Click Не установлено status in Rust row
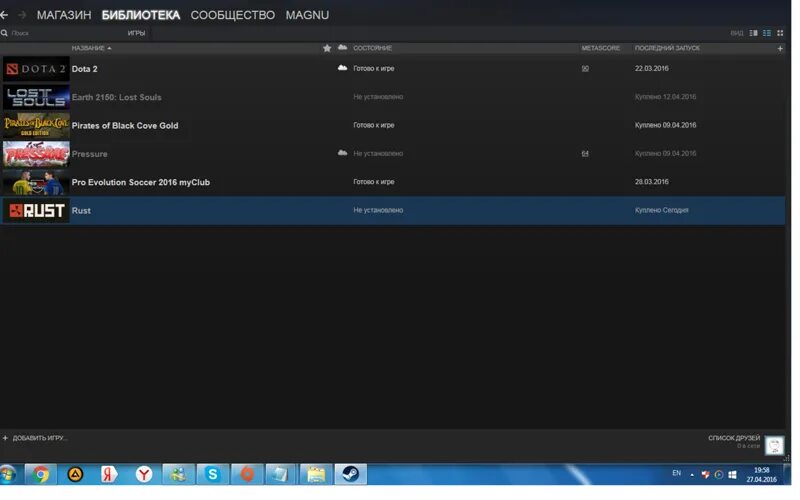 378,210
